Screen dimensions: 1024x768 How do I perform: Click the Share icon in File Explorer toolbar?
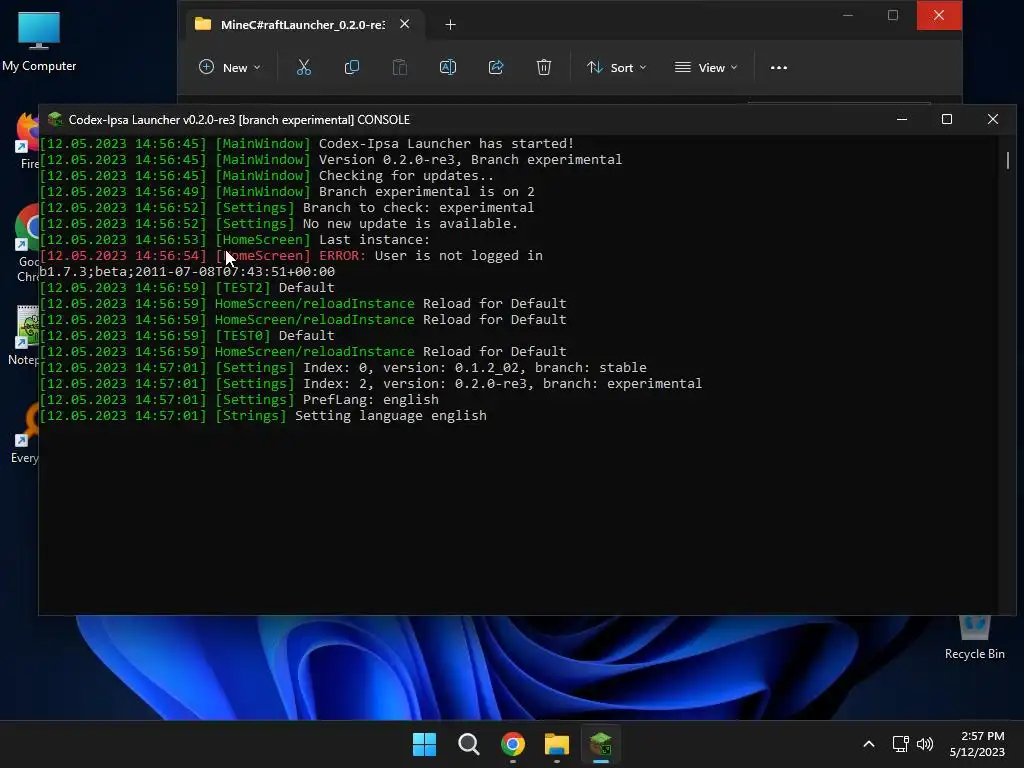[x=496, y=67]
